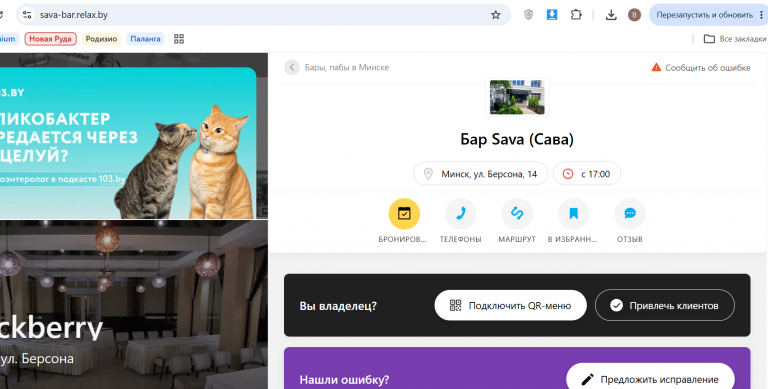Click the Отзыв speech bubble icon
The height and width of the screenshot is (389, 768).
(630, 214)
